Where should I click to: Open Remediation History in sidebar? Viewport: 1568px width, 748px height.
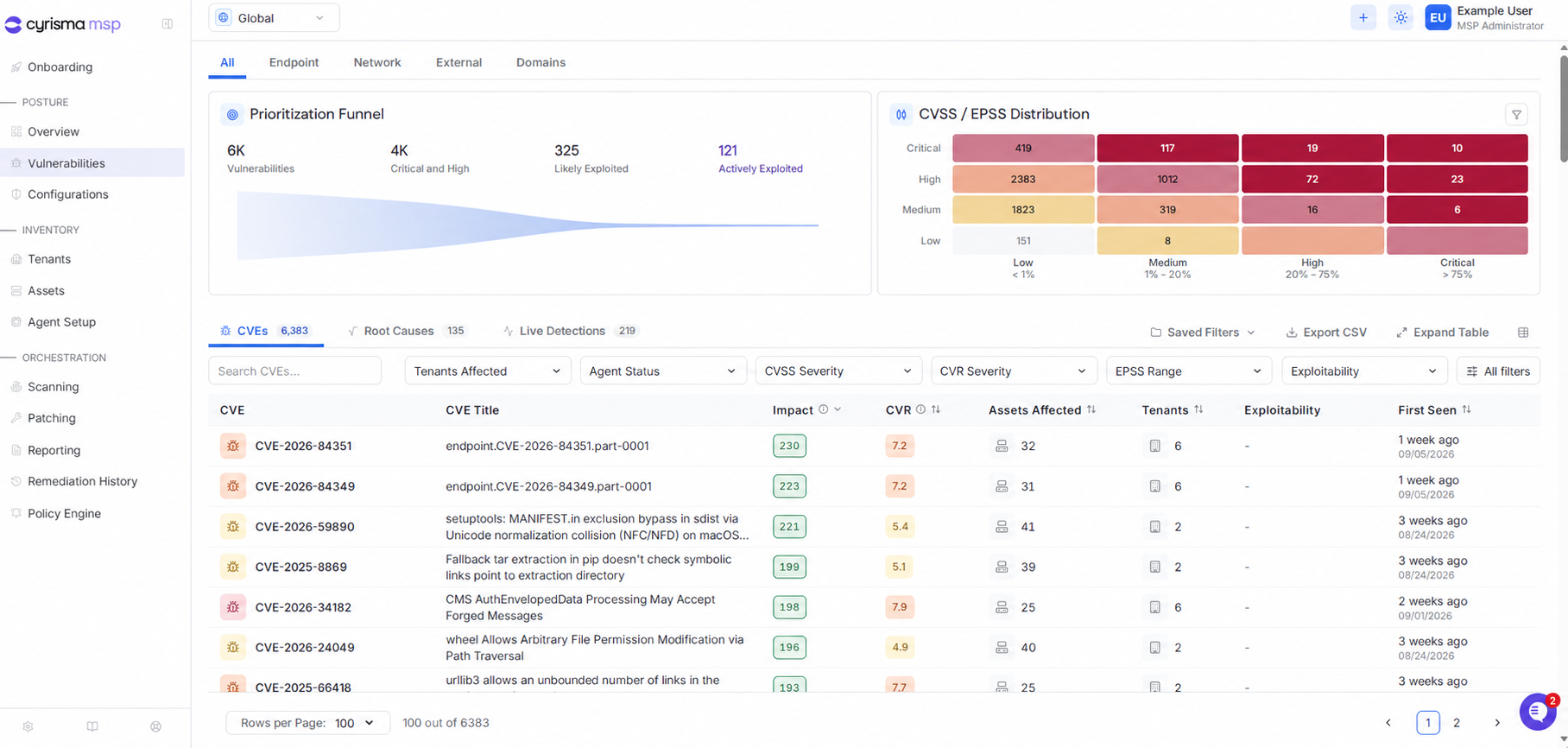click(x=82, y=481)
